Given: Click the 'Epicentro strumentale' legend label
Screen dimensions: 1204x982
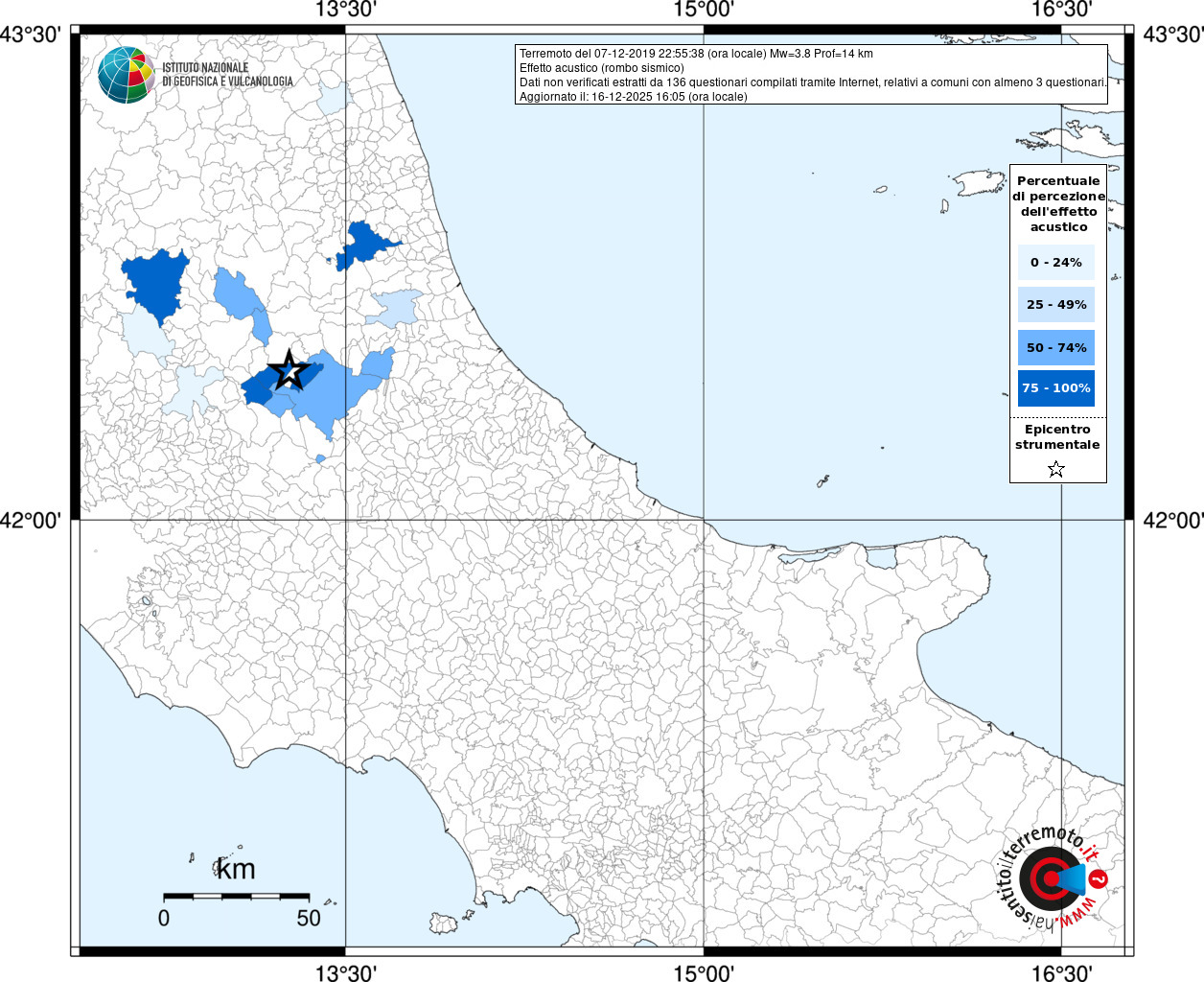Looking at the screenshot, I should point(1057,436).
